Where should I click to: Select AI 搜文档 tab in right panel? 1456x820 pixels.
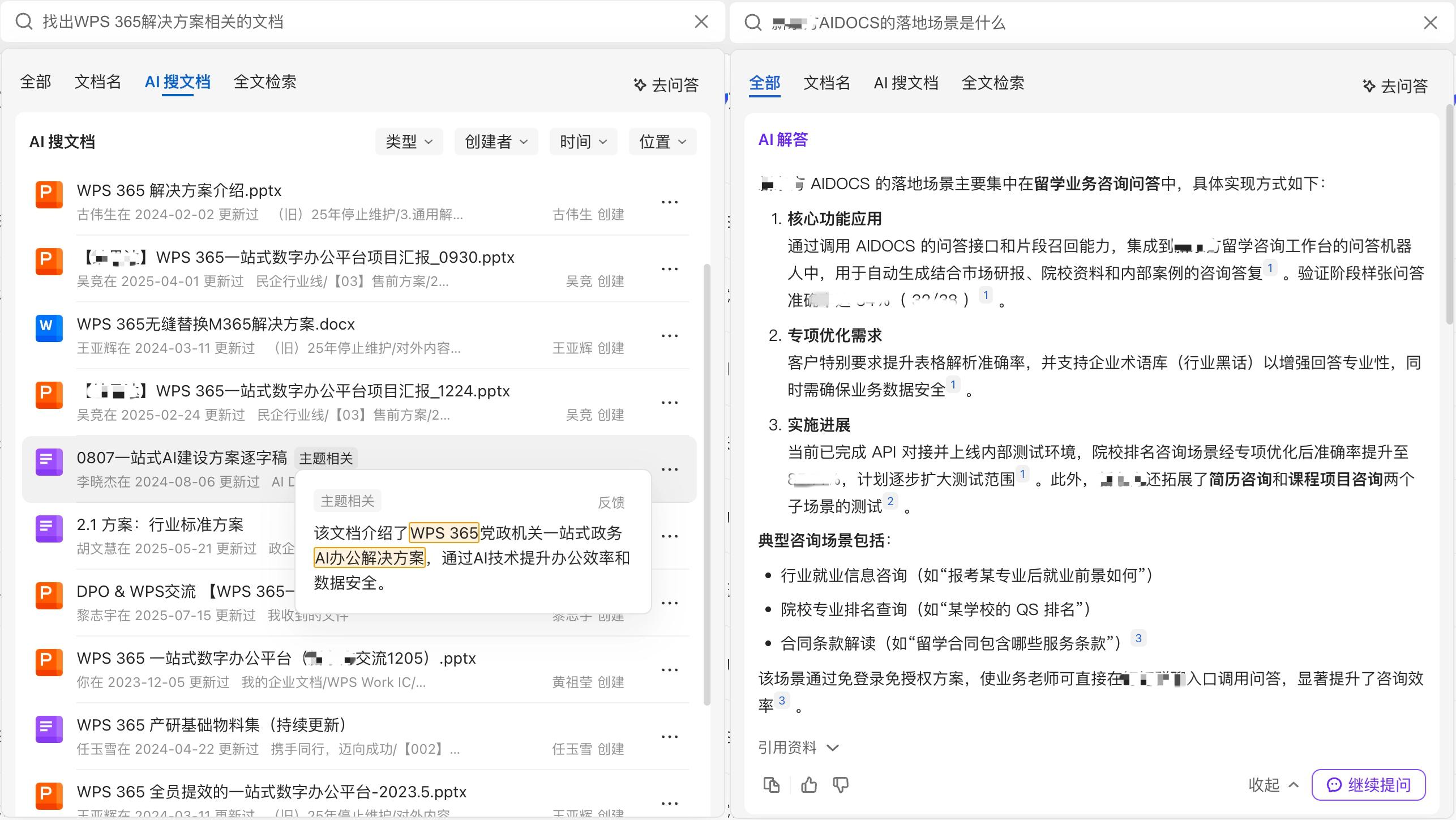click(906, 83)
